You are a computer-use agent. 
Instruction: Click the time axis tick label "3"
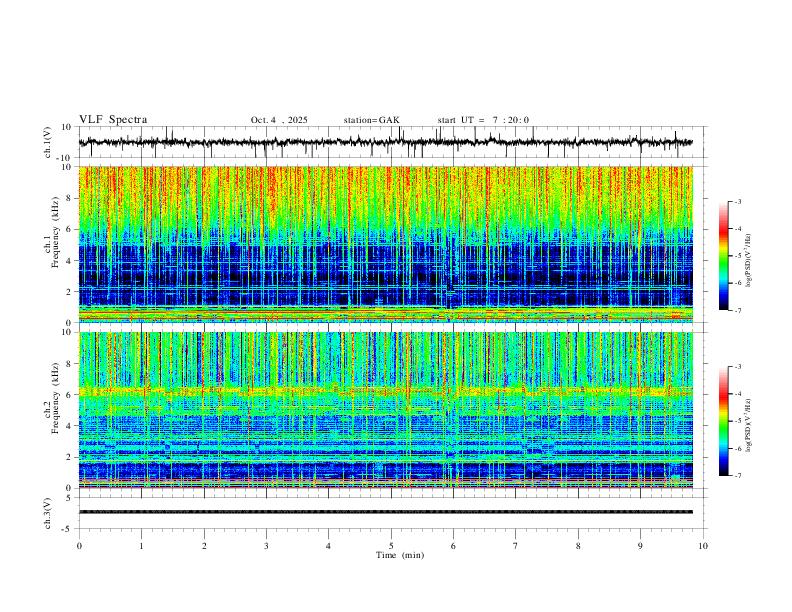tap(266, 546)
